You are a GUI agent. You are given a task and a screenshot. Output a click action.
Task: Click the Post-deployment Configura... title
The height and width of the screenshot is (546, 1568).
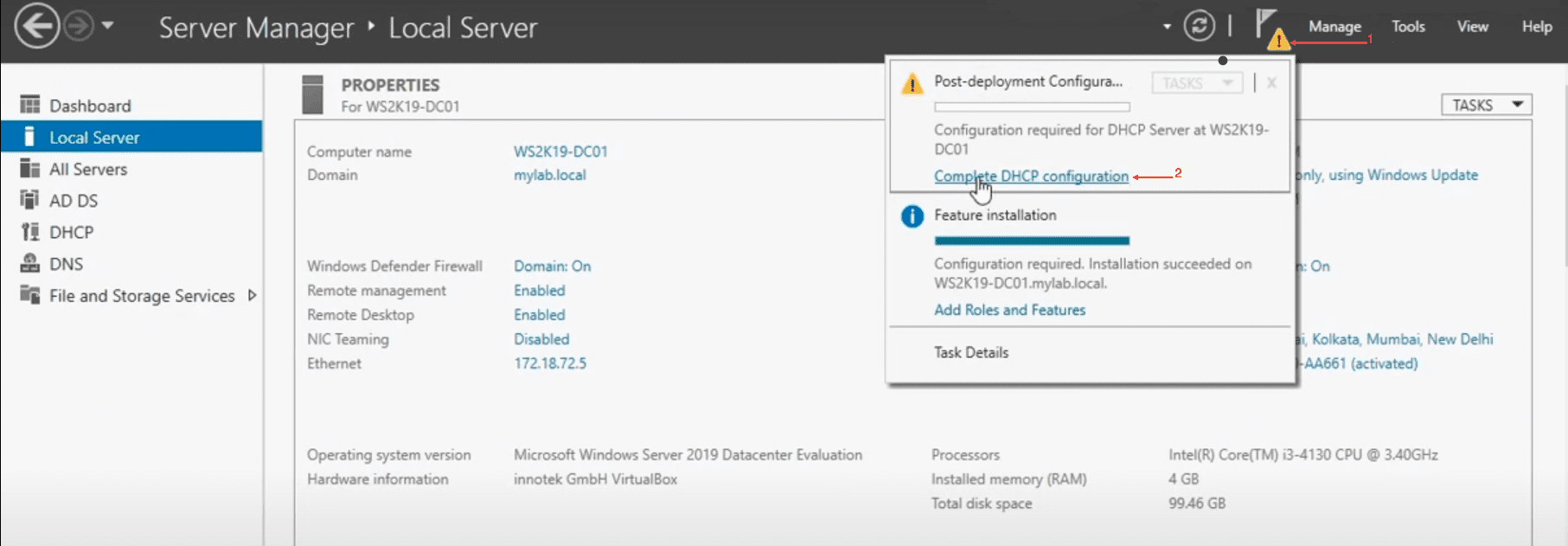[1028, 81]
